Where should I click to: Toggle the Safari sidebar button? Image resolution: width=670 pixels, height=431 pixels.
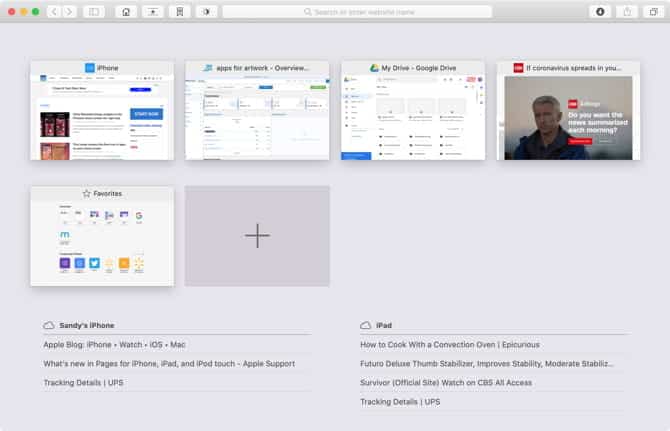tap(94, 12)
